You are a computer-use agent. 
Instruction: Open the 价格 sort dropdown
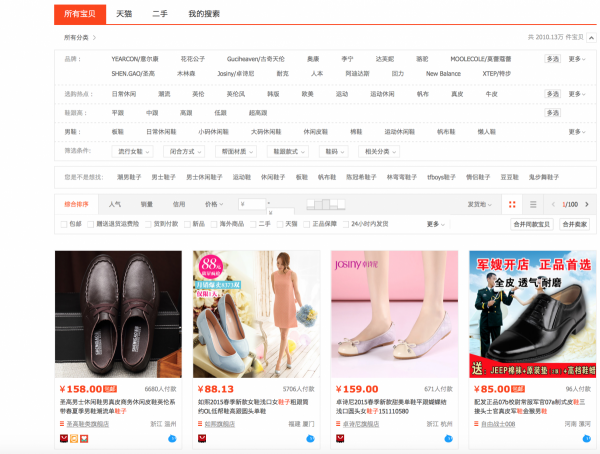coord(214,204)
